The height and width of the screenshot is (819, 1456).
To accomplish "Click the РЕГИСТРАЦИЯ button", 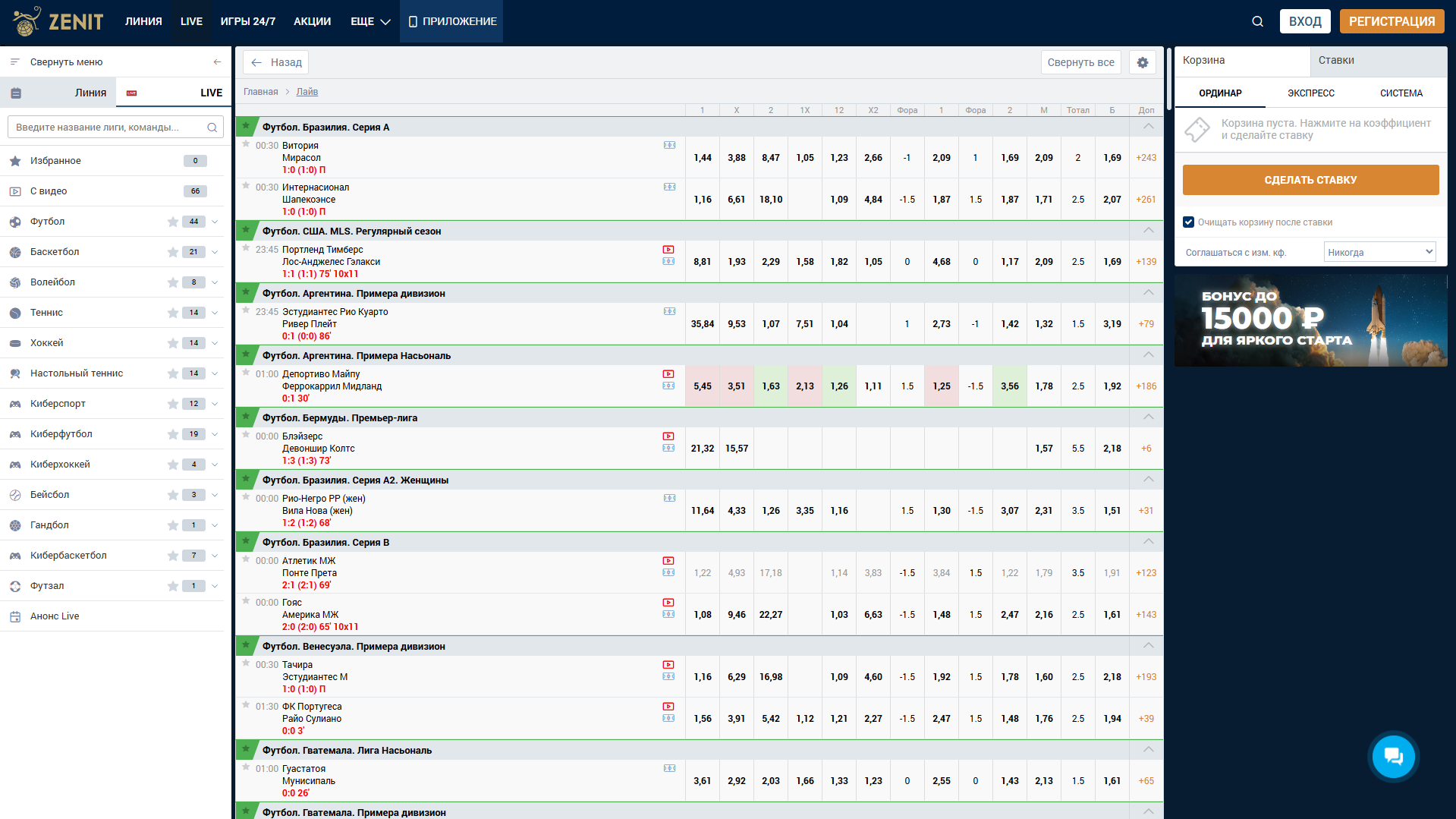I will tap(1392, 21).
